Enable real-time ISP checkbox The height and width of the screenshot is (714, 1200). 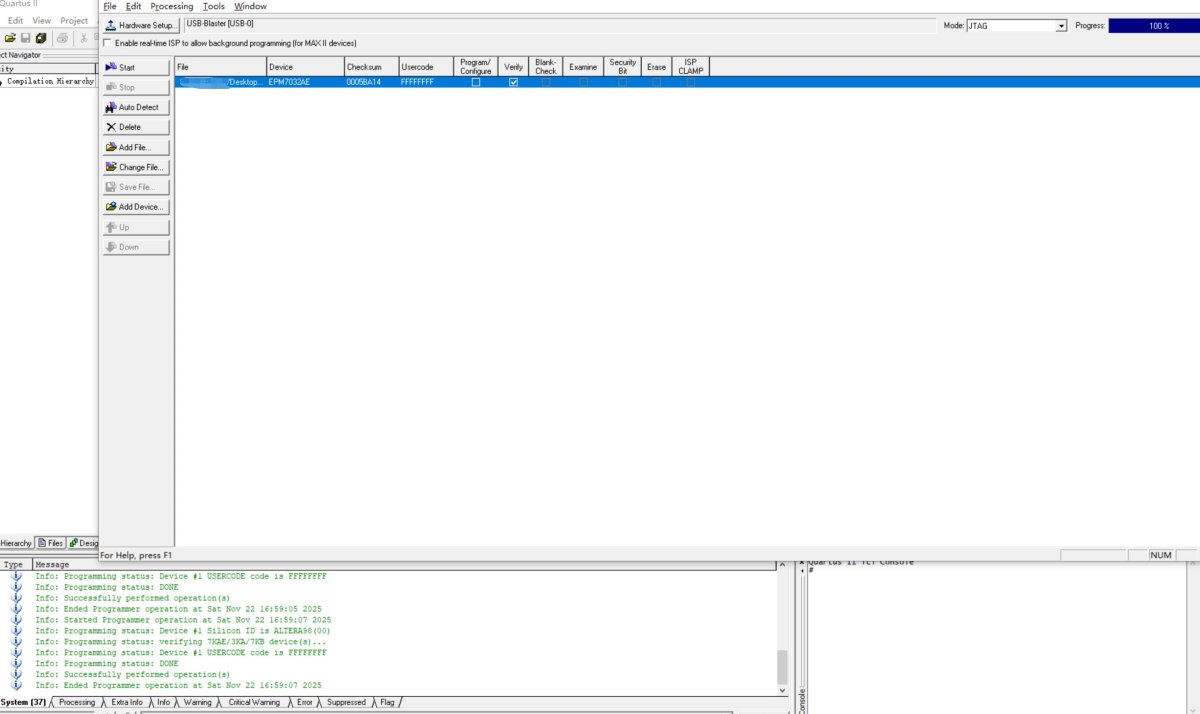click(x=109, y=44)
